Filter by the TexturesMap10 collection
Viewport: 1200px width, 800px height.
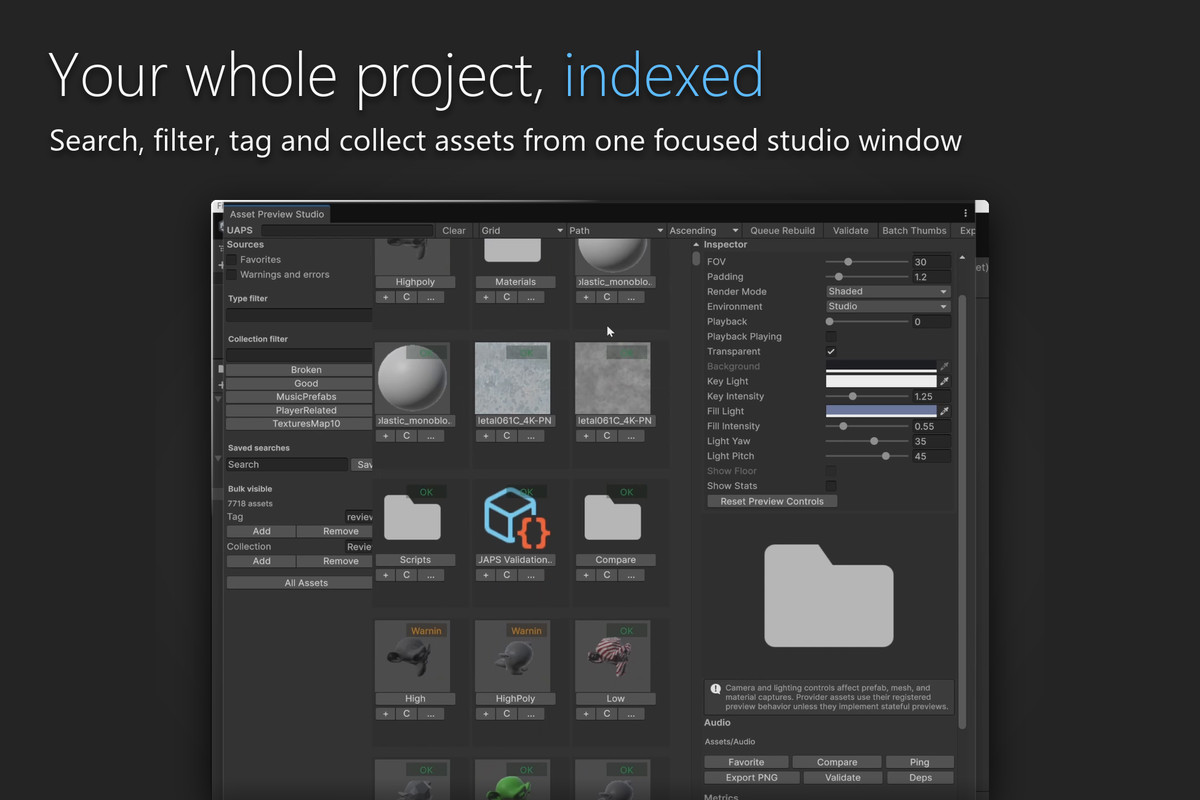coord(299,424)
